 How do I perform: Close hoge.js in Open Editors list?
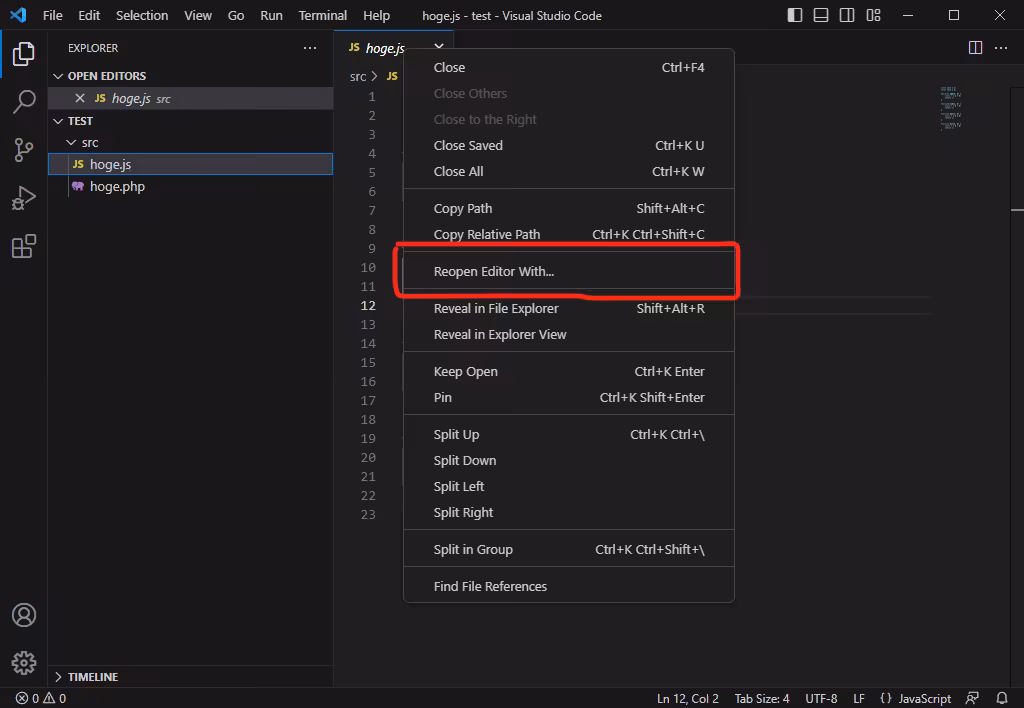(80, 98)
